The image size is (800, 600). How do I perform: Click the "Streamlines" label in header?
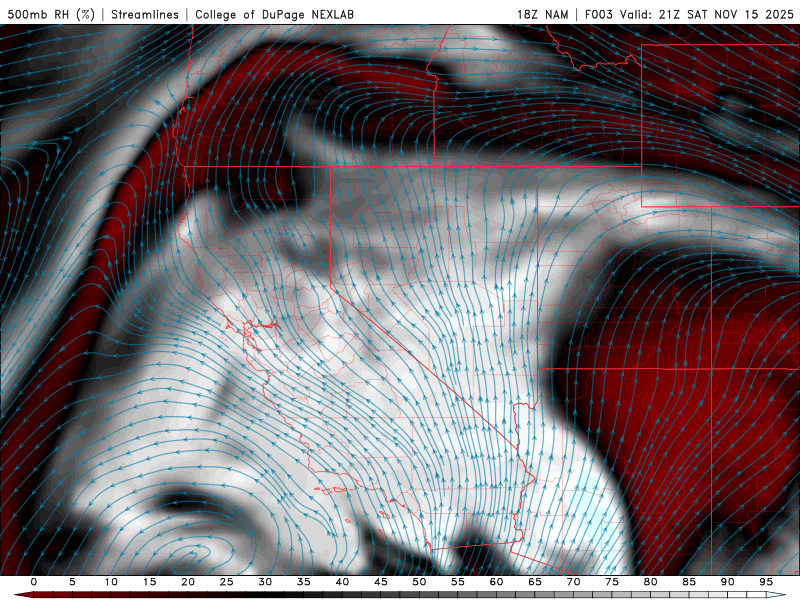(145, 14)
